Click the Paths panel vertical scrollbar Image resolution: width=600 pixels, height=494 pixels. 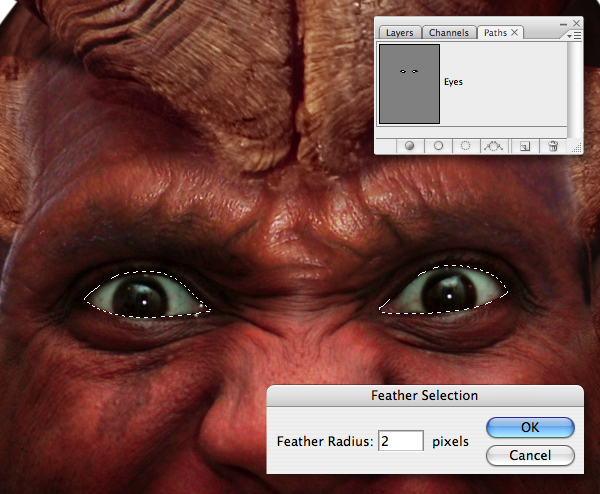[572, 90]
